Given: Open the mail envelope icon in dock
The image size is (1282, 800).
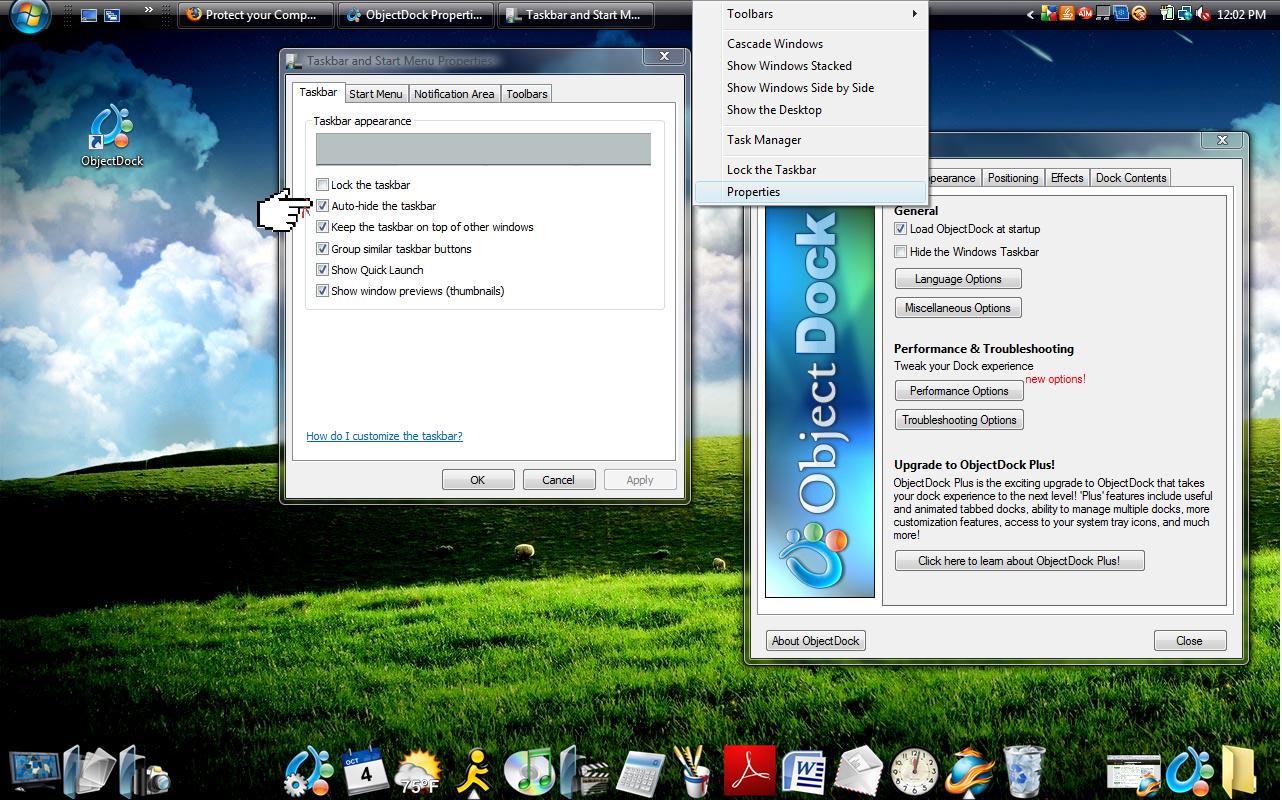Looking at the screenshot, I should coord(858,772).
